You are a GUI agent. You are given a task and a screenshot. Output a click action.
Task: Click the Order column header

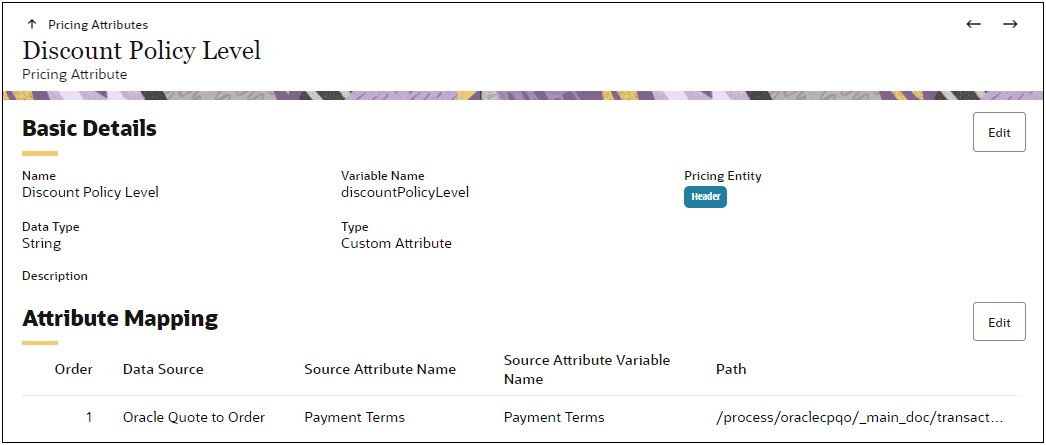(x=73, y=369)
